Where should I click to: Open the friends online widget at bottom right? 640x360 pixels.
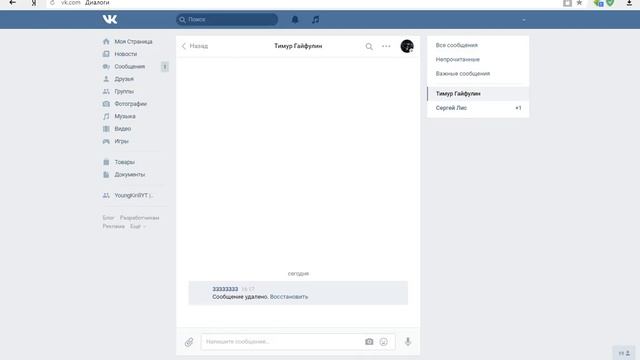[x=624, y=353]
